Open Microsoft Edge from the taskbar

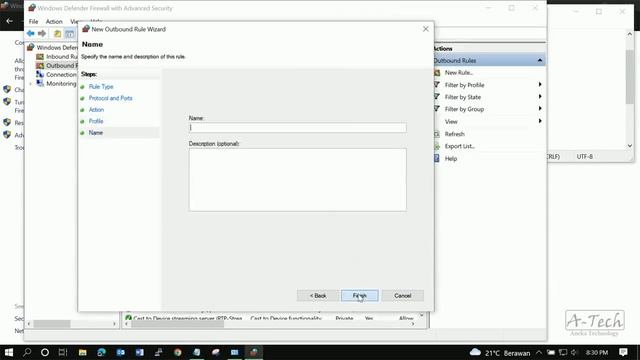click(x=102, y=352)
